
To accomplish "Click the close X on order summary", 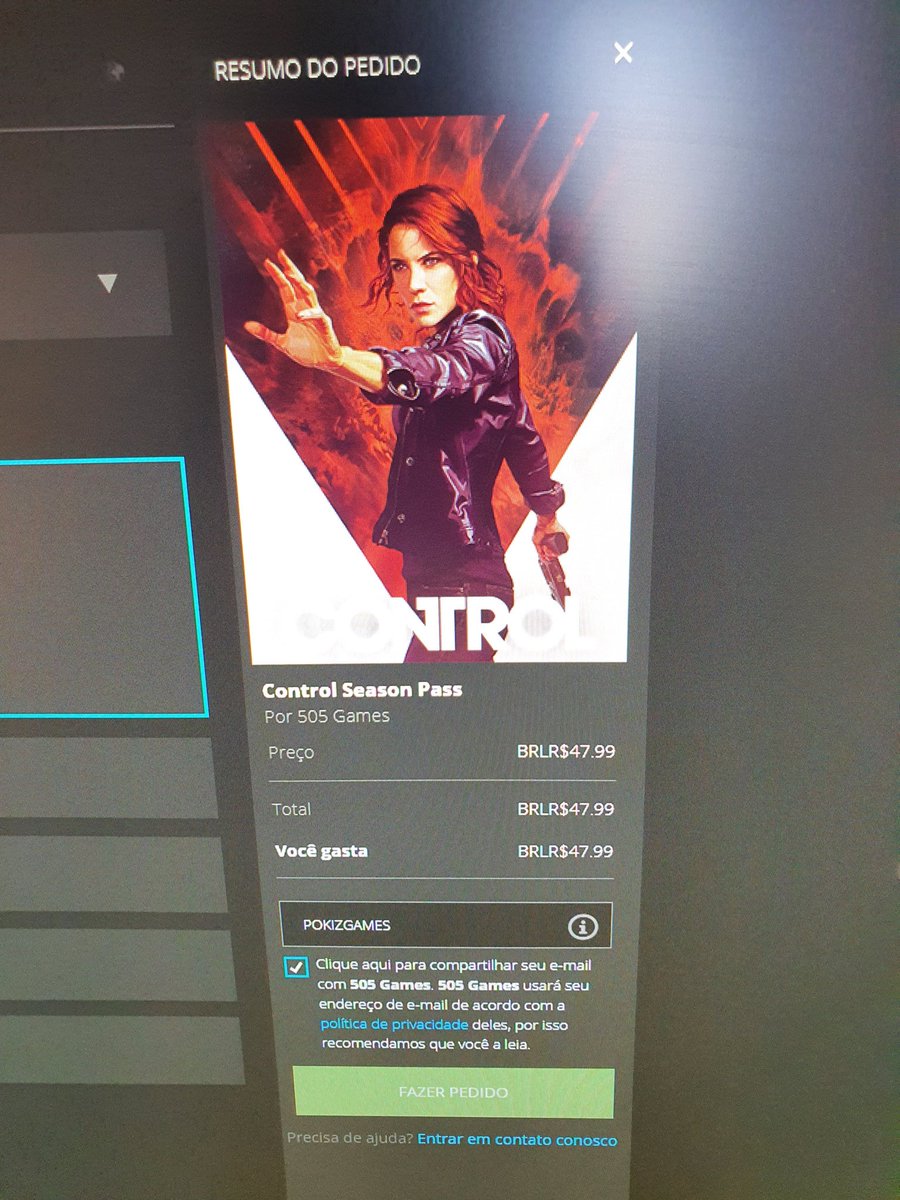I will tap(623, 53).
